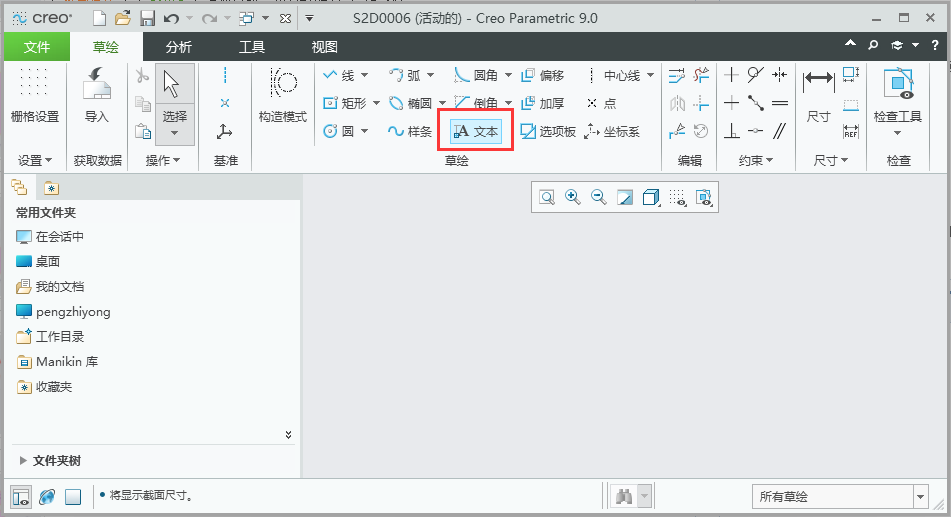Open the 设置 group dropdown
951x517 pixels.
click(x=35, y=160)
